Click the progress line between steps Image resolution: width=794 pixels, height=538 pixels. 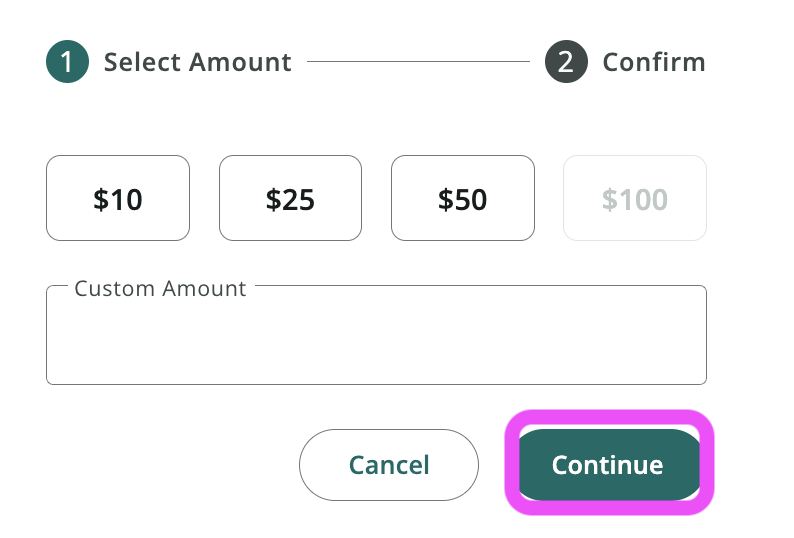click(x=418, y=62)
